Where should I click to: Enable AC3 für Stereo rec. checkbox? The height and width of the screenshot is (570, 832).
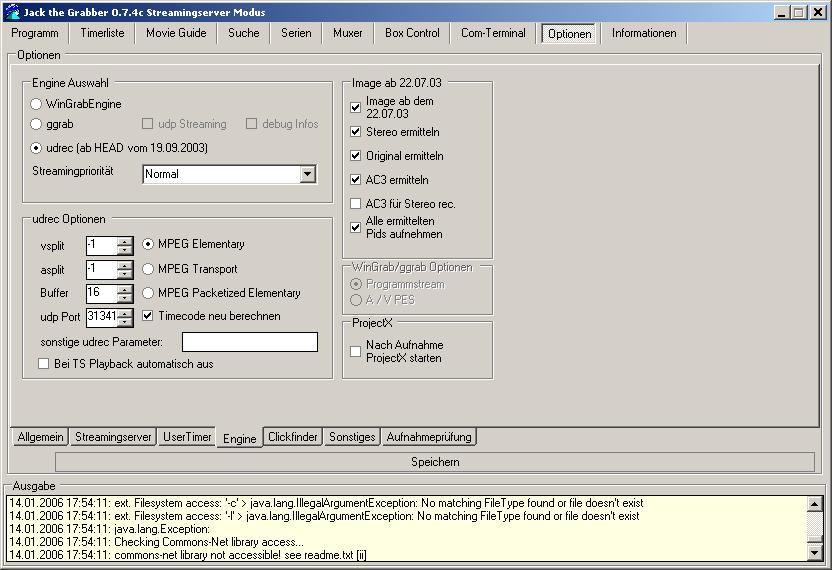pyautogui.click(x=356, y=204)
